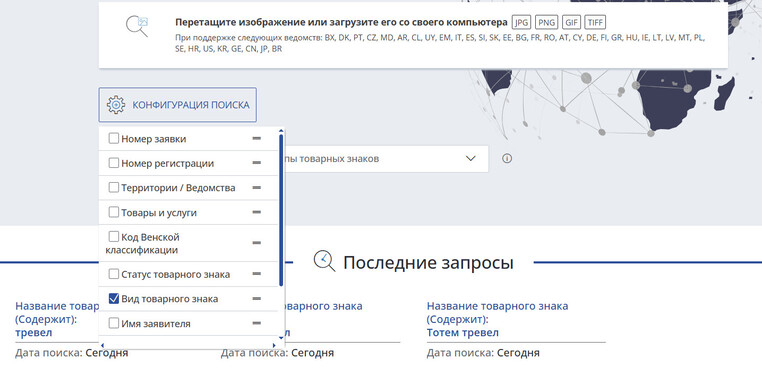Click the scroll down arrow of configuration list

(281, 337)
